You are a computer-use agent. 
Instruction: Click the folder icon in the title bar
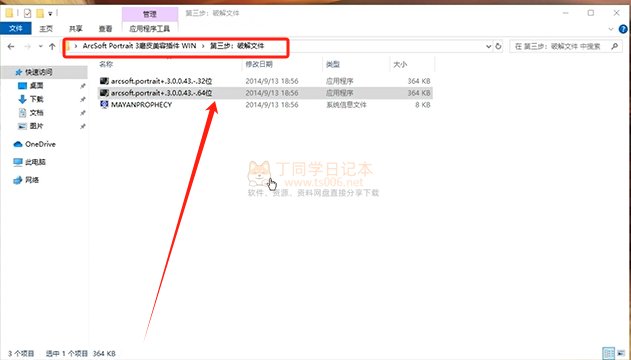click(x=9, y=14)
